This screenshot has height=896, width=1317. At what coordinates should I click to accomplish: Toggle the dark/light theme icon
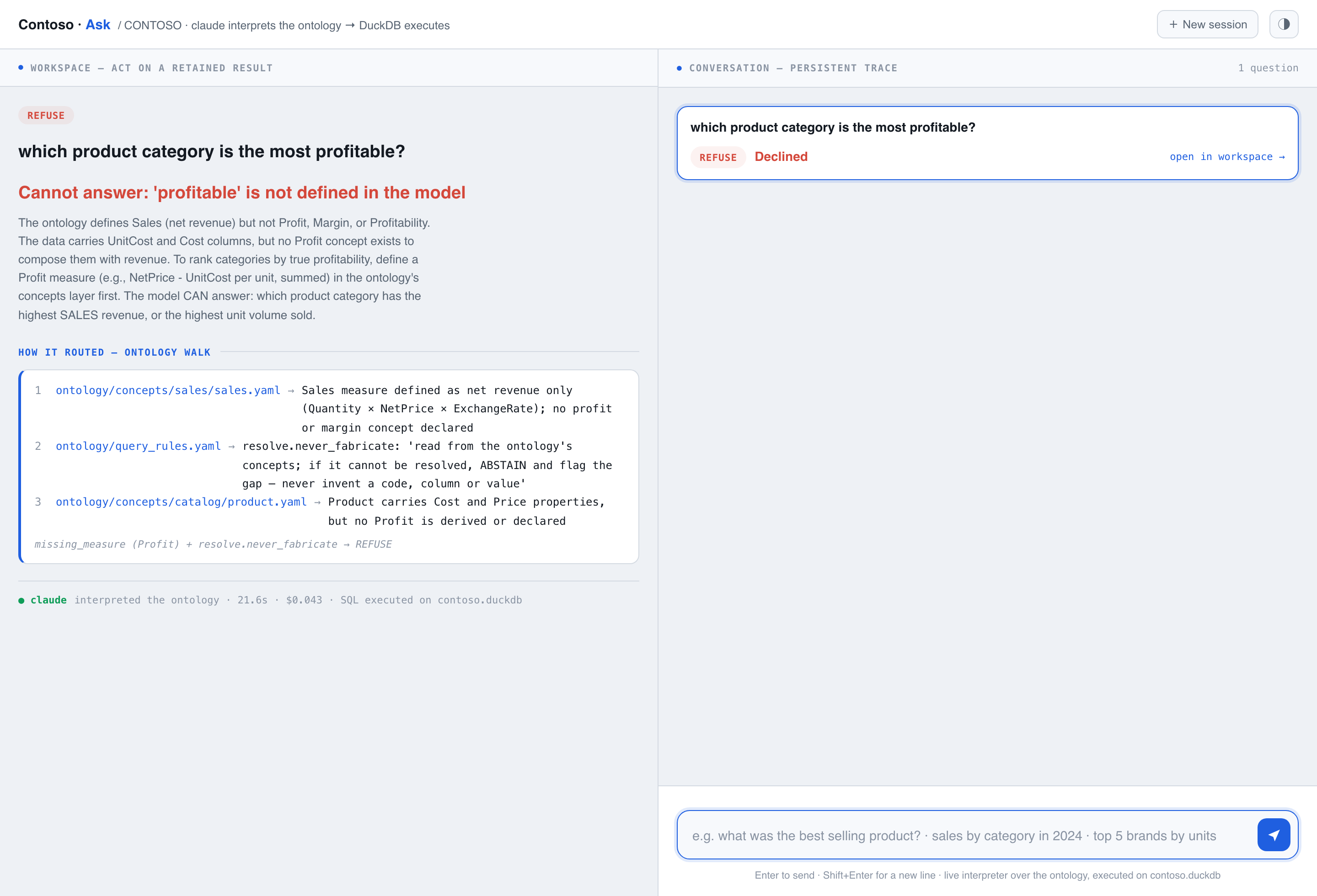point(1284,24)
